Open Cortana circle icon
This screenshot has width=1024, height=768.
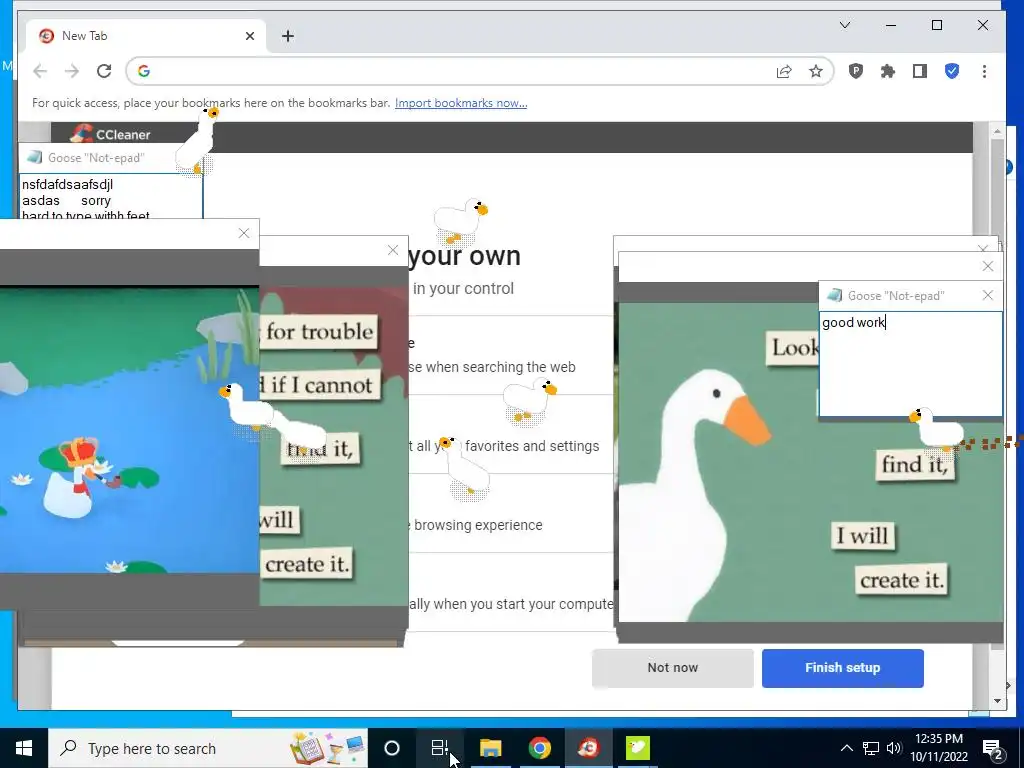[x=392, y=748]
